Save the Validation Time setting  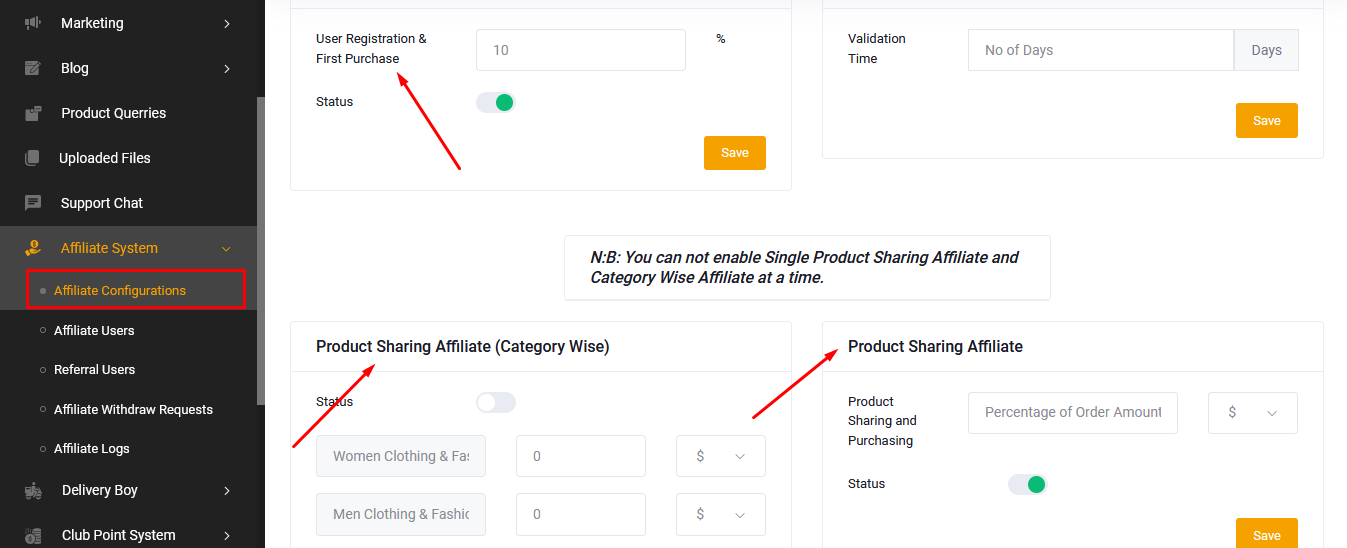coord(1267,120)
